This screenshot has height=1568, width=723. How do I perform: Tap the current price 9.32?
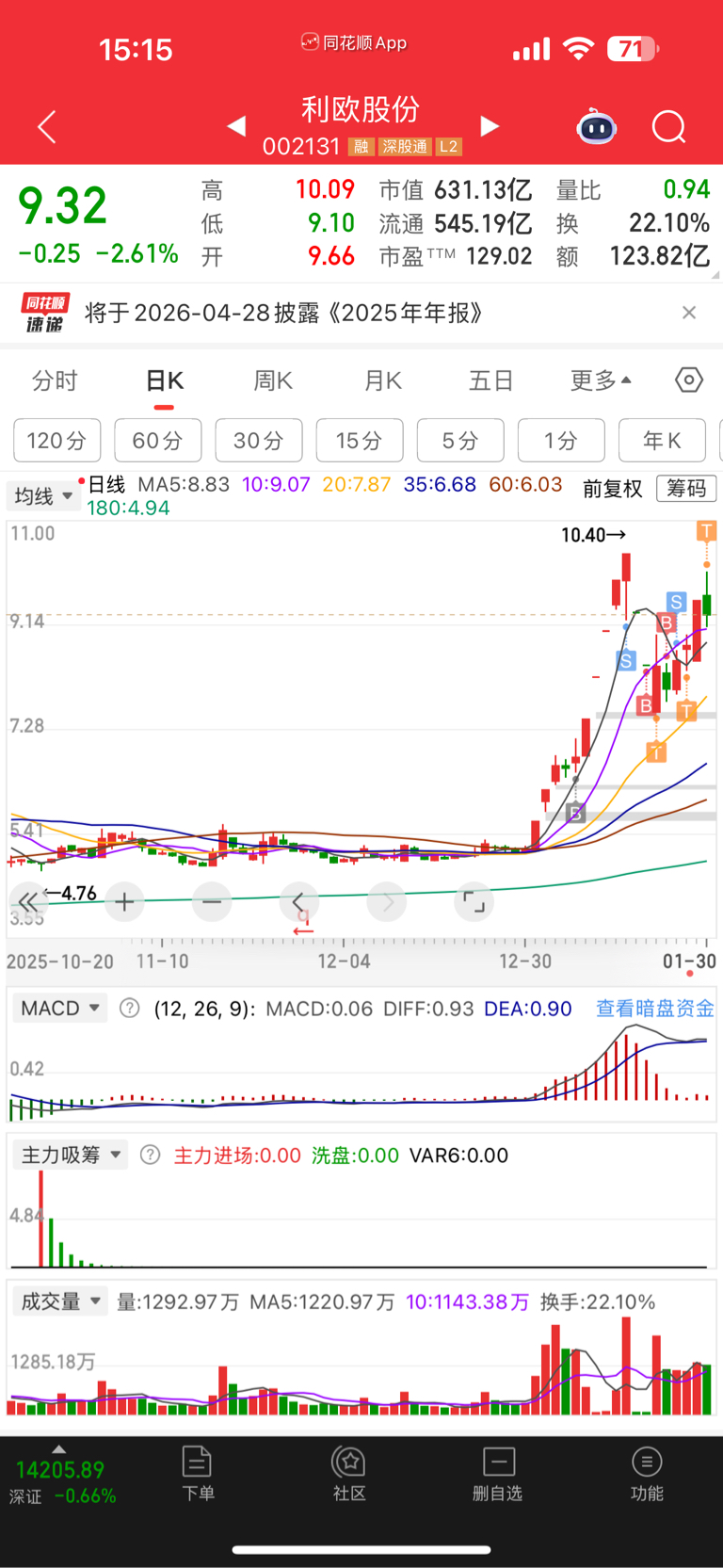62,206
